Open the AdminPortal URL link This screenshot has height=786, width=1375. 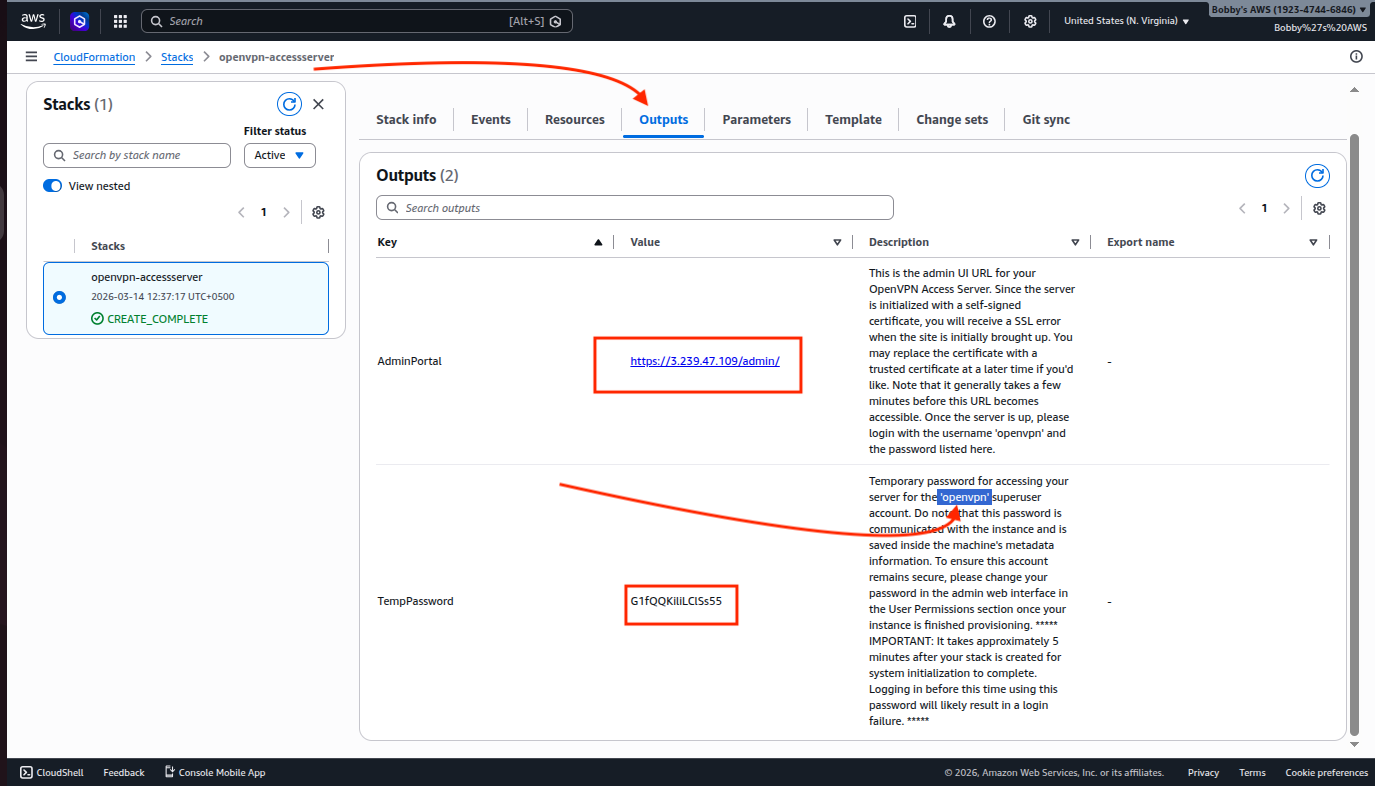(704, 361)
